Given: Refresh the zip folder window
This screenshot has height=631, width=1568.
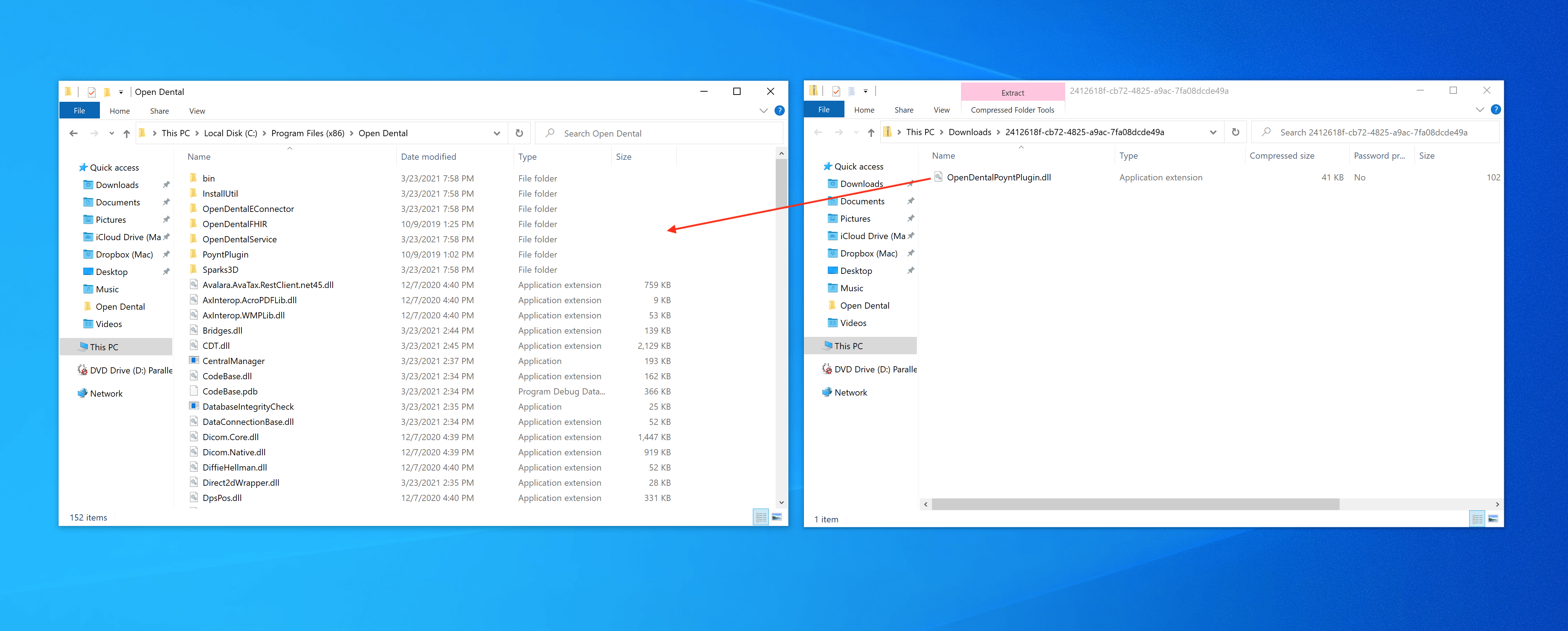Looking at the screenshot, I should pyautogui.click(x=1236, y=132).
